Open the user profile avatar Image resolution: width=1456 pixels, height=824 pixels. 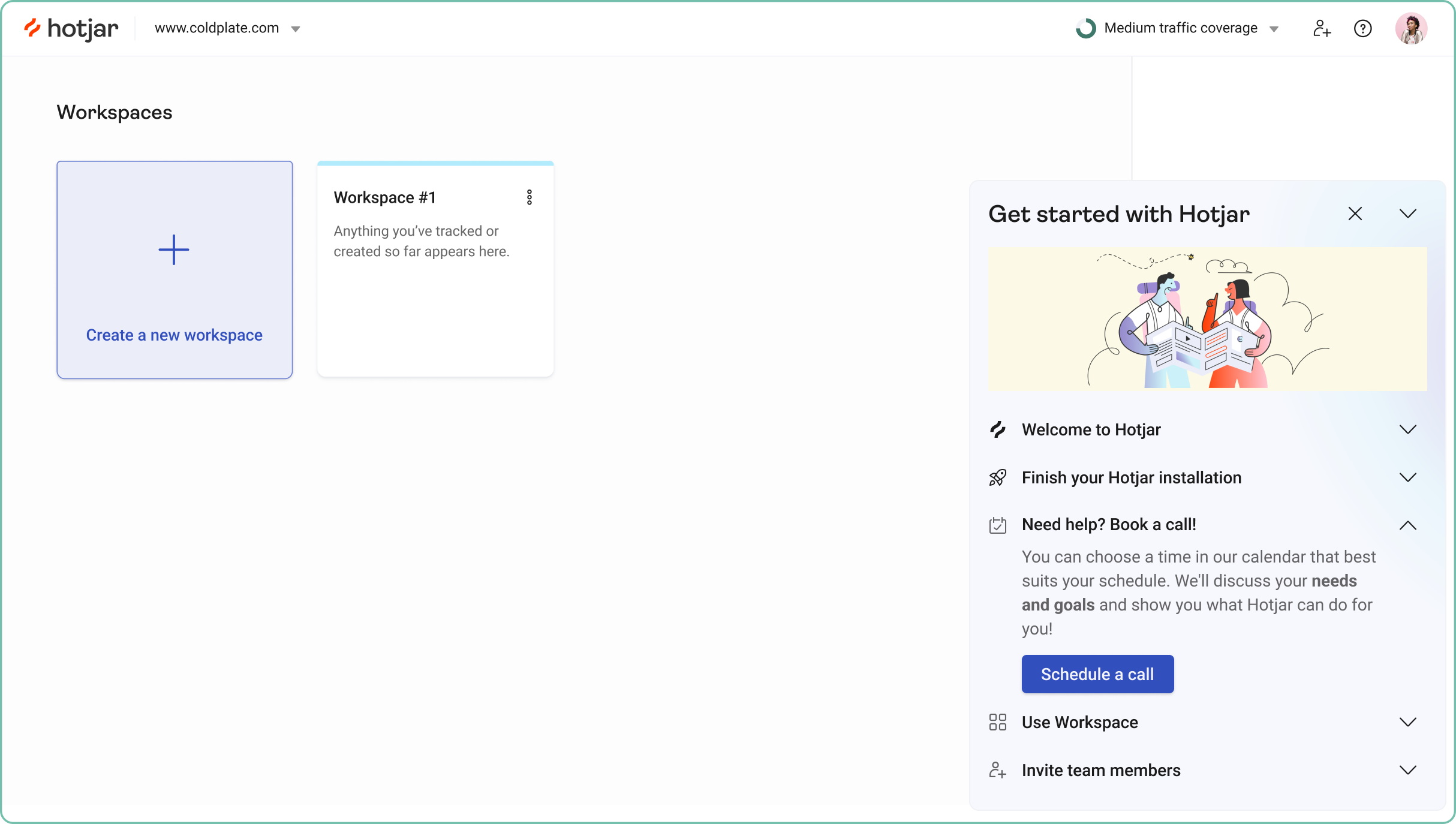[x=1411, y=28]
